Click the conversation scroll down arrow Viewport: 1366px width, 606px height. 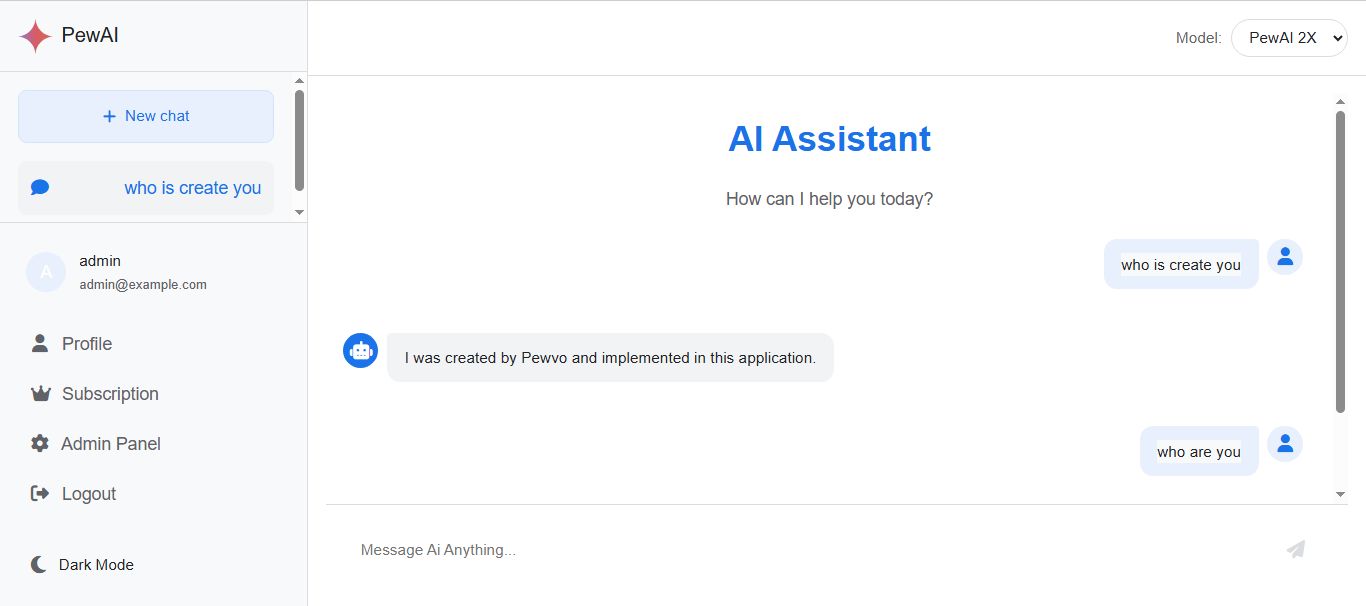(1340, 494)
